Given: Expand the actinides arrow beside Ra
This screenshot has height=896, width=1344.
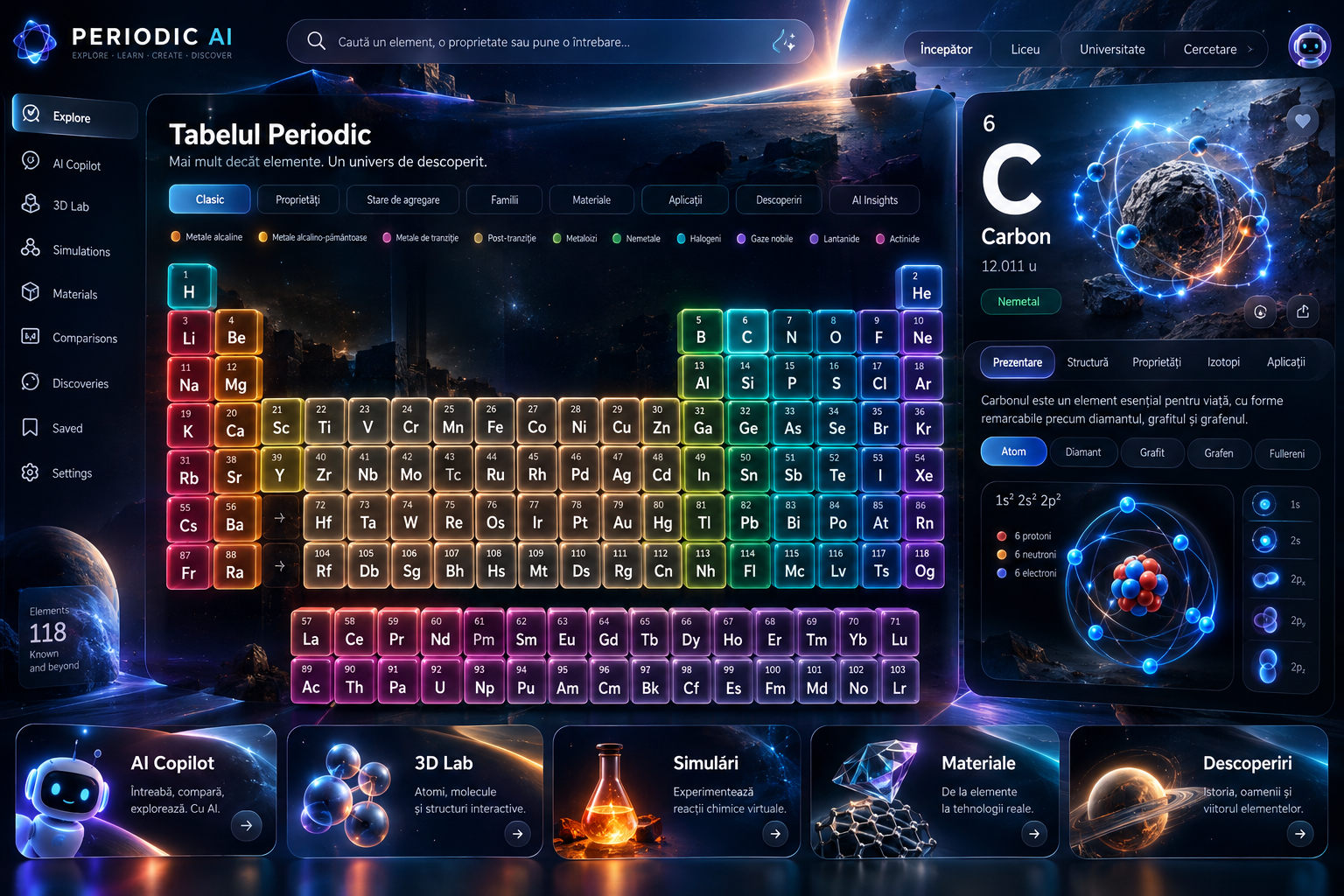Looking at the screenshot, I should 280,566.
